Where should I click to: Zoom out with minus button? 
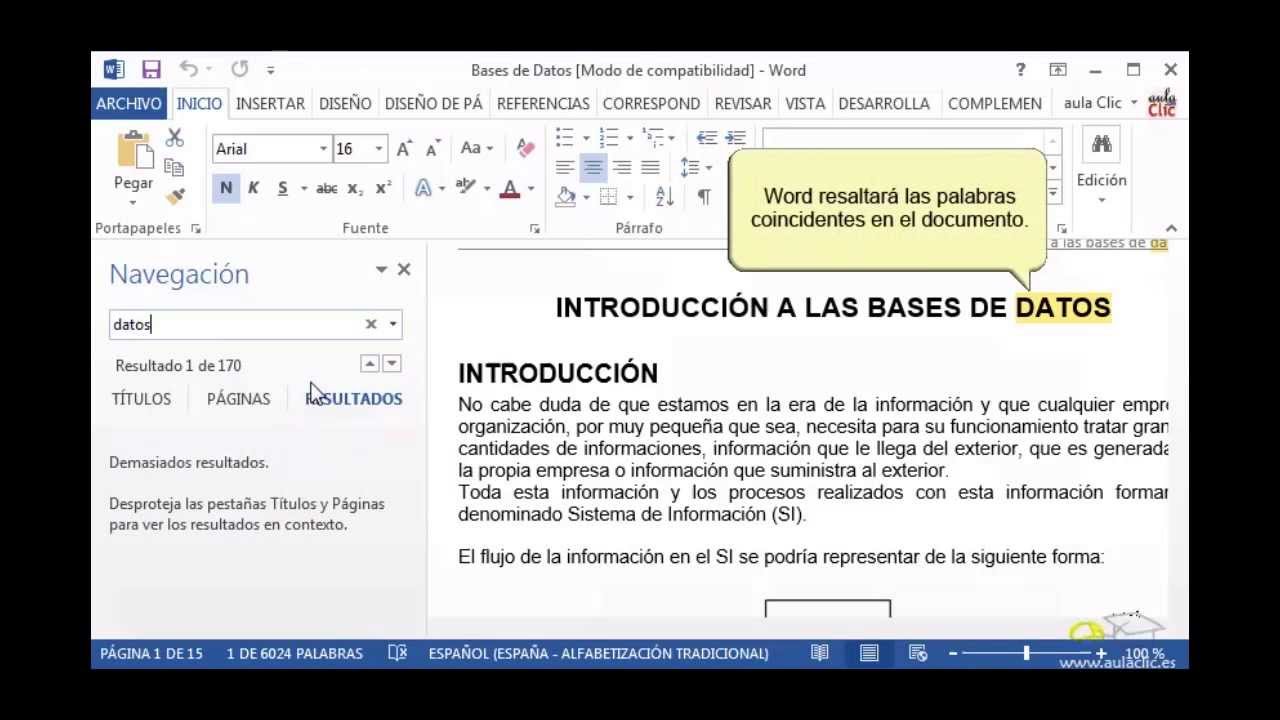pyautogui.click(x=953, y=653)
